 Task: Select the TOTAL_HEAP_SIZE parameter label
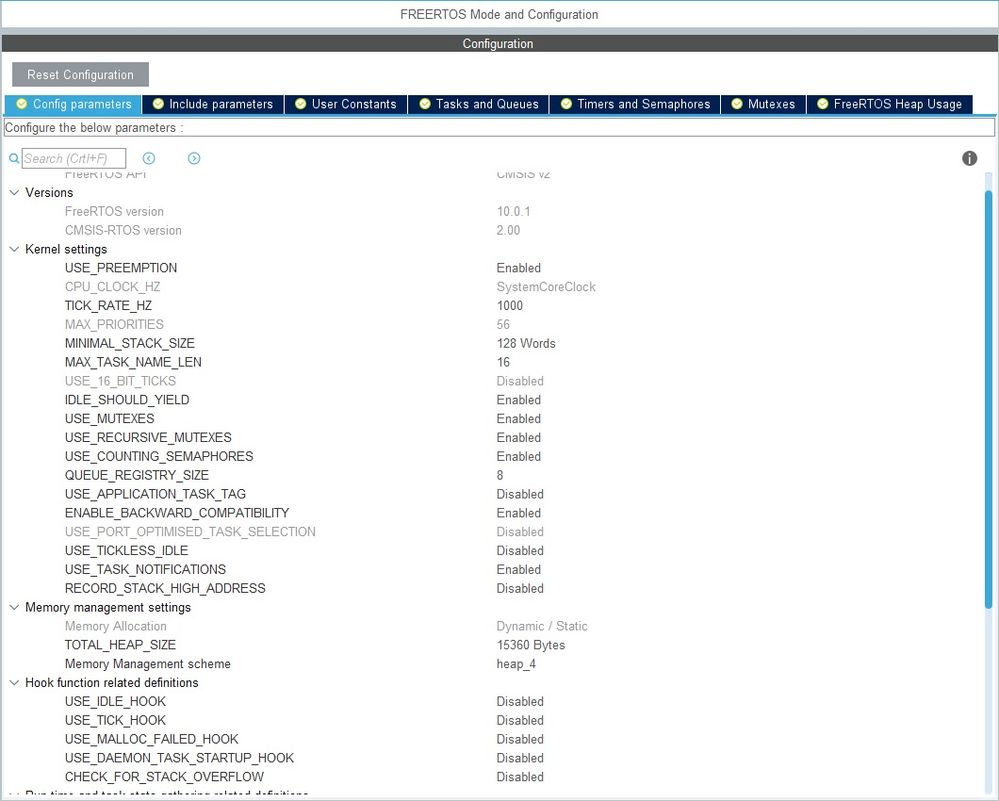[x=120, y=645]
